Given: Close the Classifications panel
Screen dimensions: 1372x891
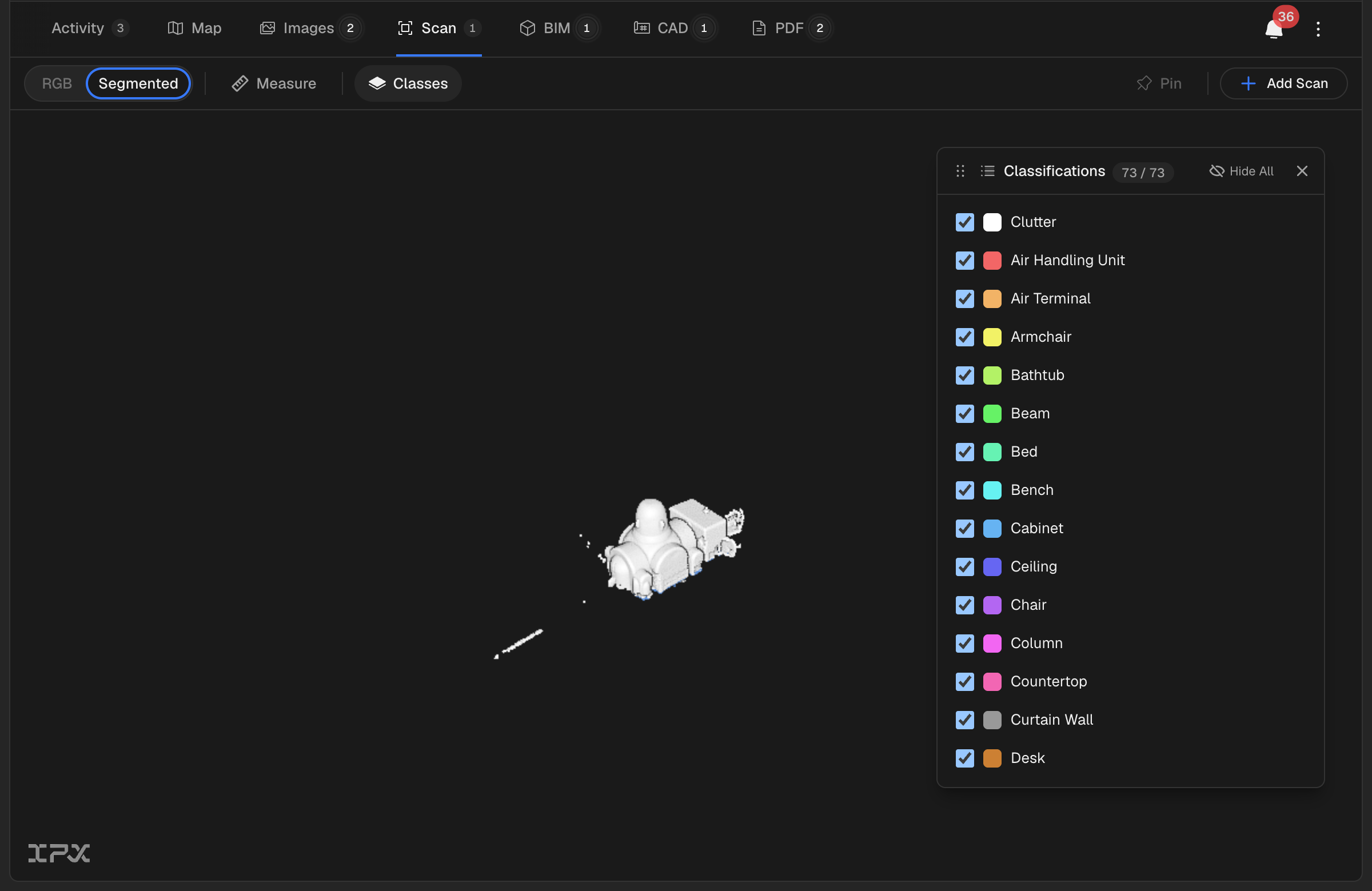Looking at the screenshot, I should [1302, 171].
